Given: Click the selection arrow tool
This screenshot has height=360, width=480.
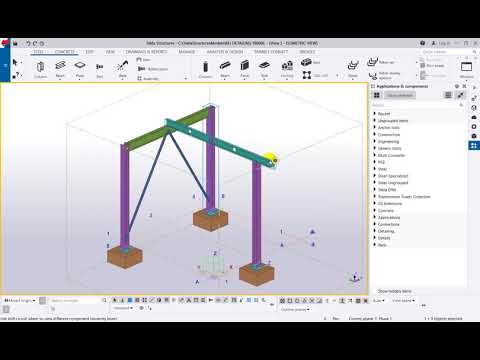Looking at the screenshot, I should [15, 62].
